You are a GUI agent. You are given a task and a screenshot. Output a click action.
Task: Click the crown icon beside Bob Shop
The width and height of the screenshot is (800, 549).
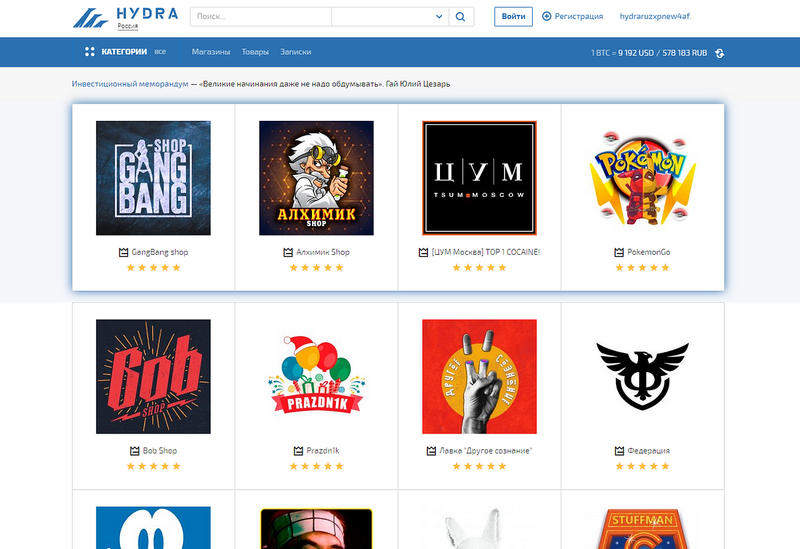click(x=135, y=451)
